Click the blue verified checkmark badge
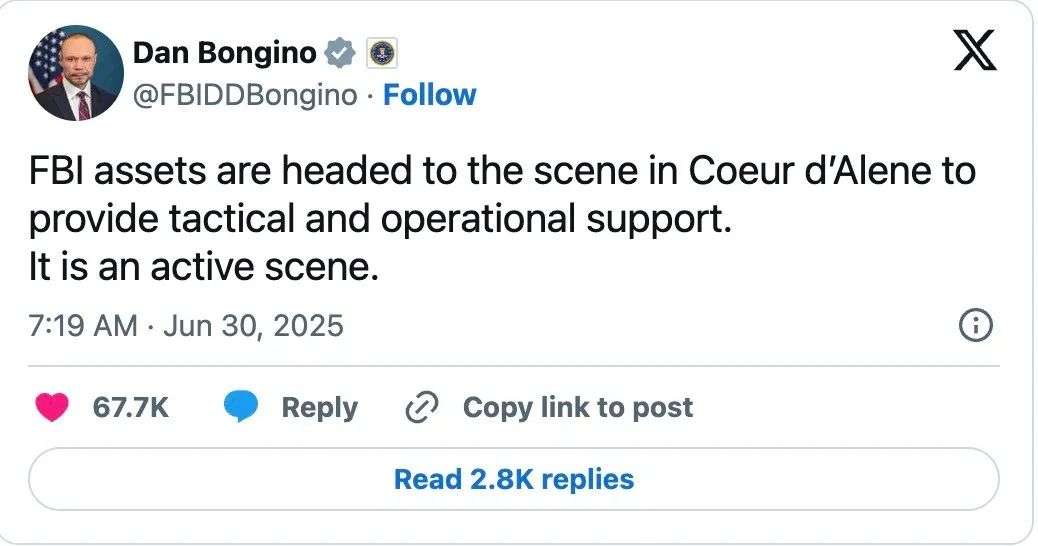The height and width of the screenshot is (546, 1038). (340, 53)
